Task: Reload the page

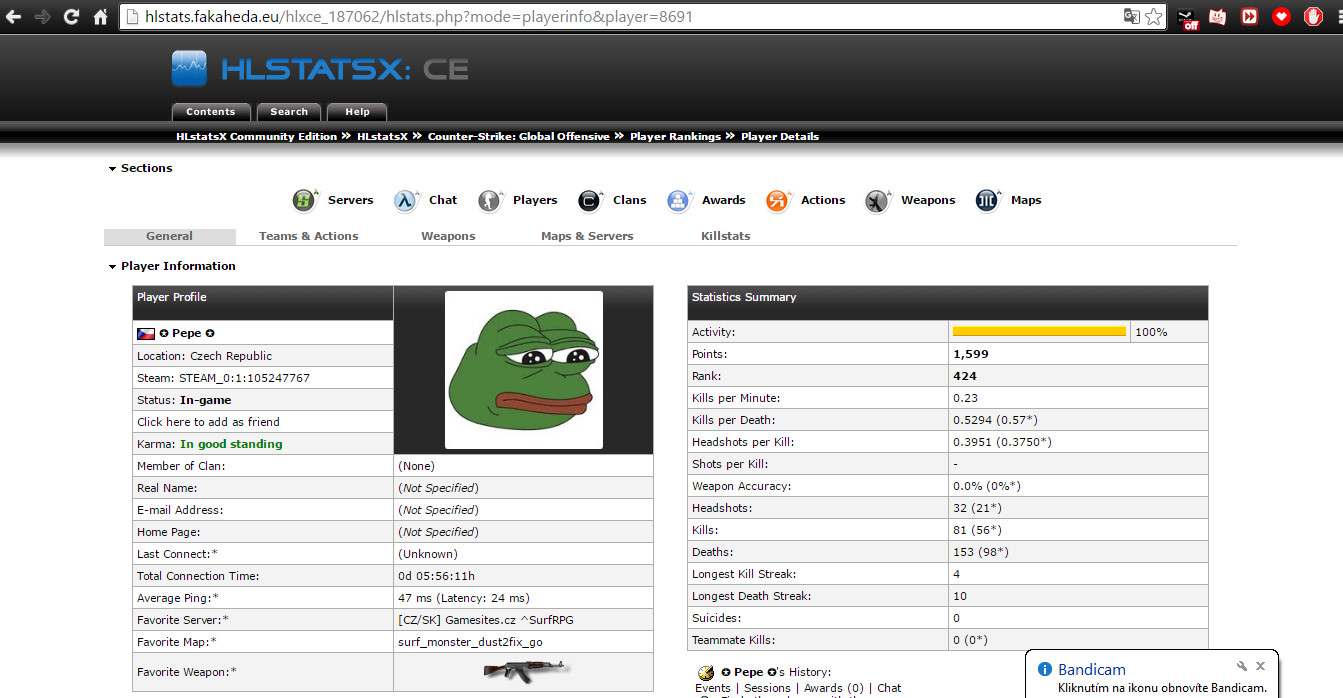Action: click(x=71, y=17)
